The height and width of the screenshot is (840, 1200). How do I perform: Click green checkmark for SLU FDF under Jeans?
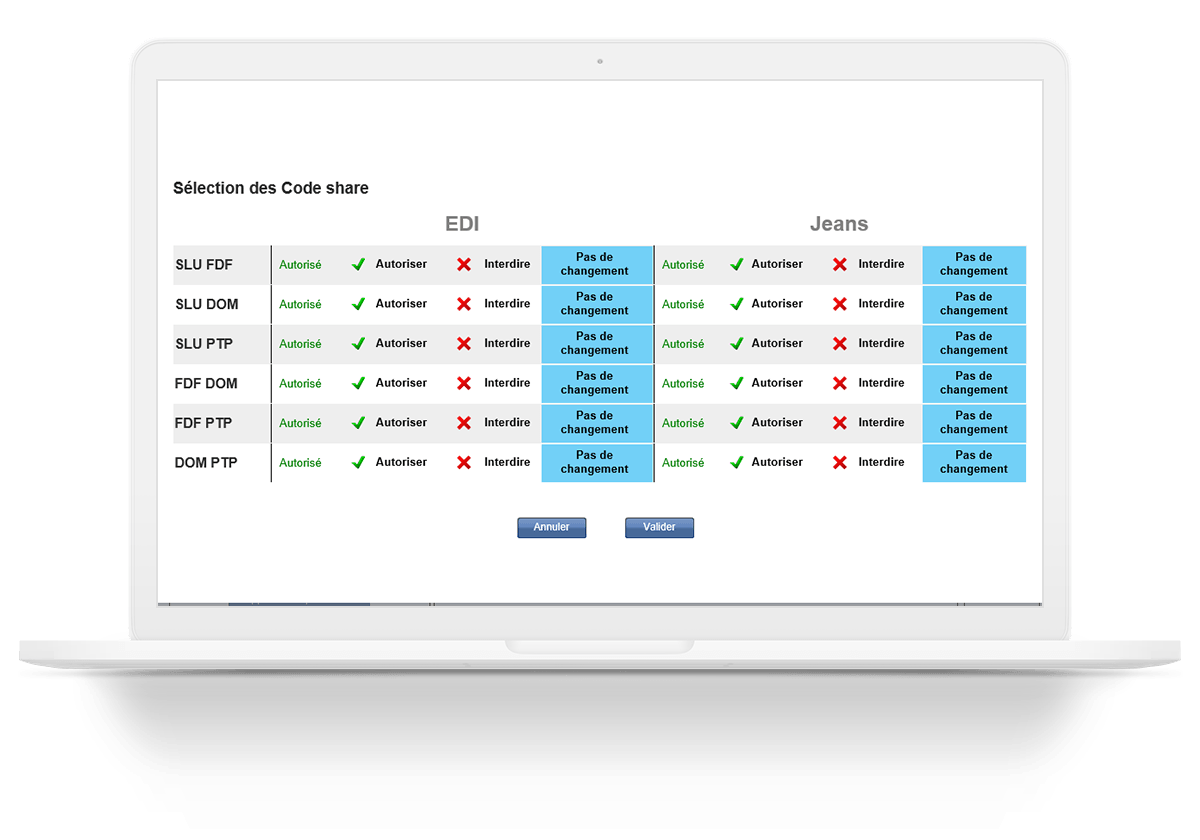pyautogui.click(x=737, y=265)
